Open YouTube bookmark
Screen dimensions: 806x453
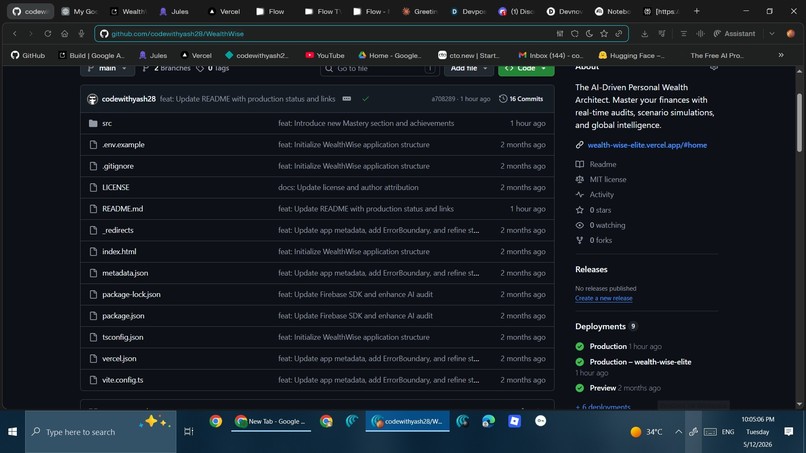click(x=325, y=56)
